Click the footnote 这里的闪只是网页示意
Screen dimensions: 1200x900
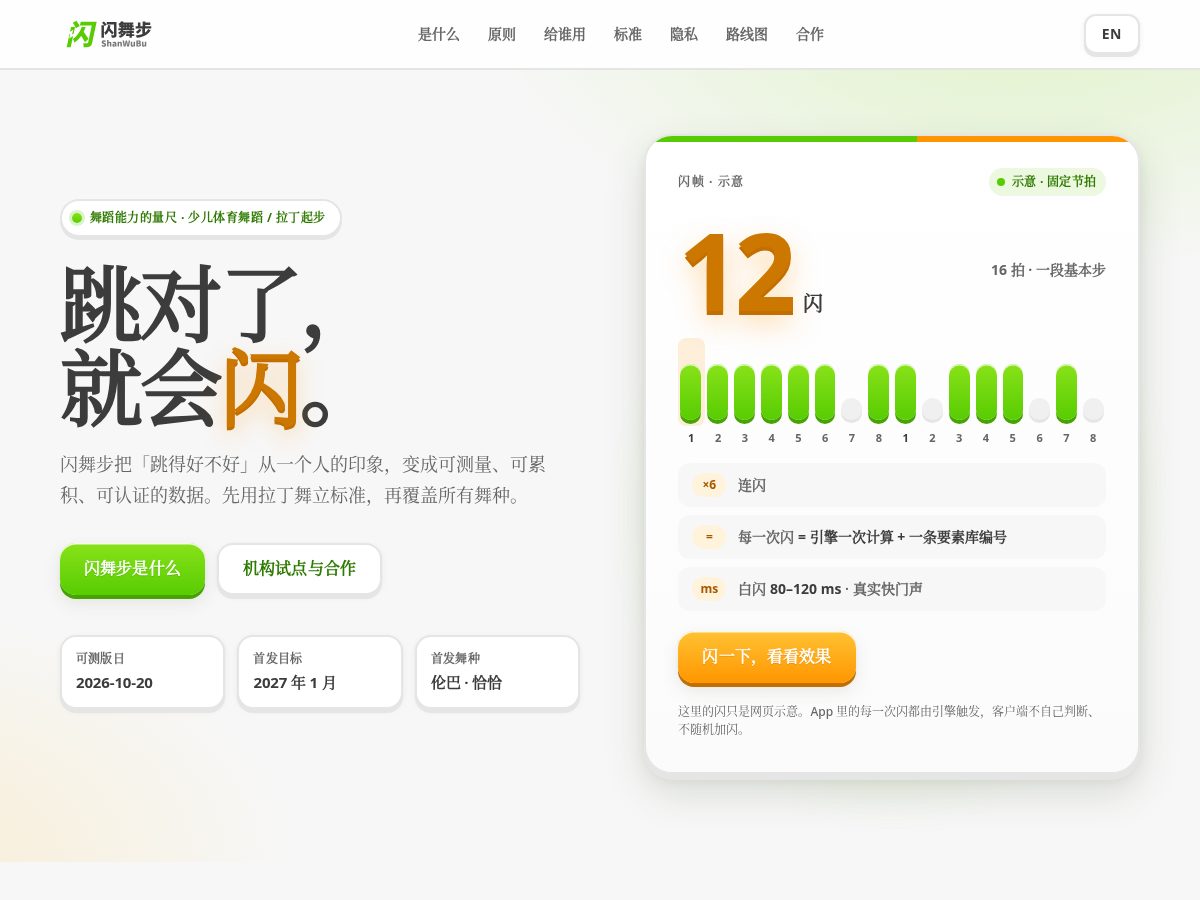click(887, 720)
